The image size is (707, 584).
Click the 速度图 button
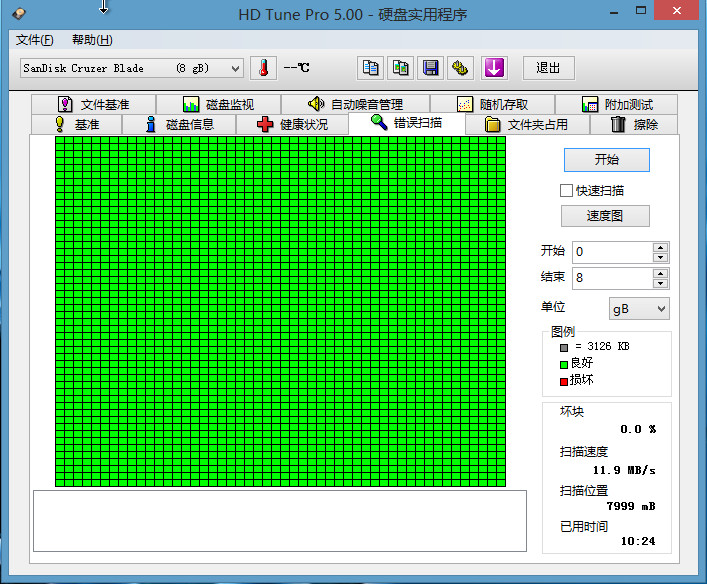[605, 216]
